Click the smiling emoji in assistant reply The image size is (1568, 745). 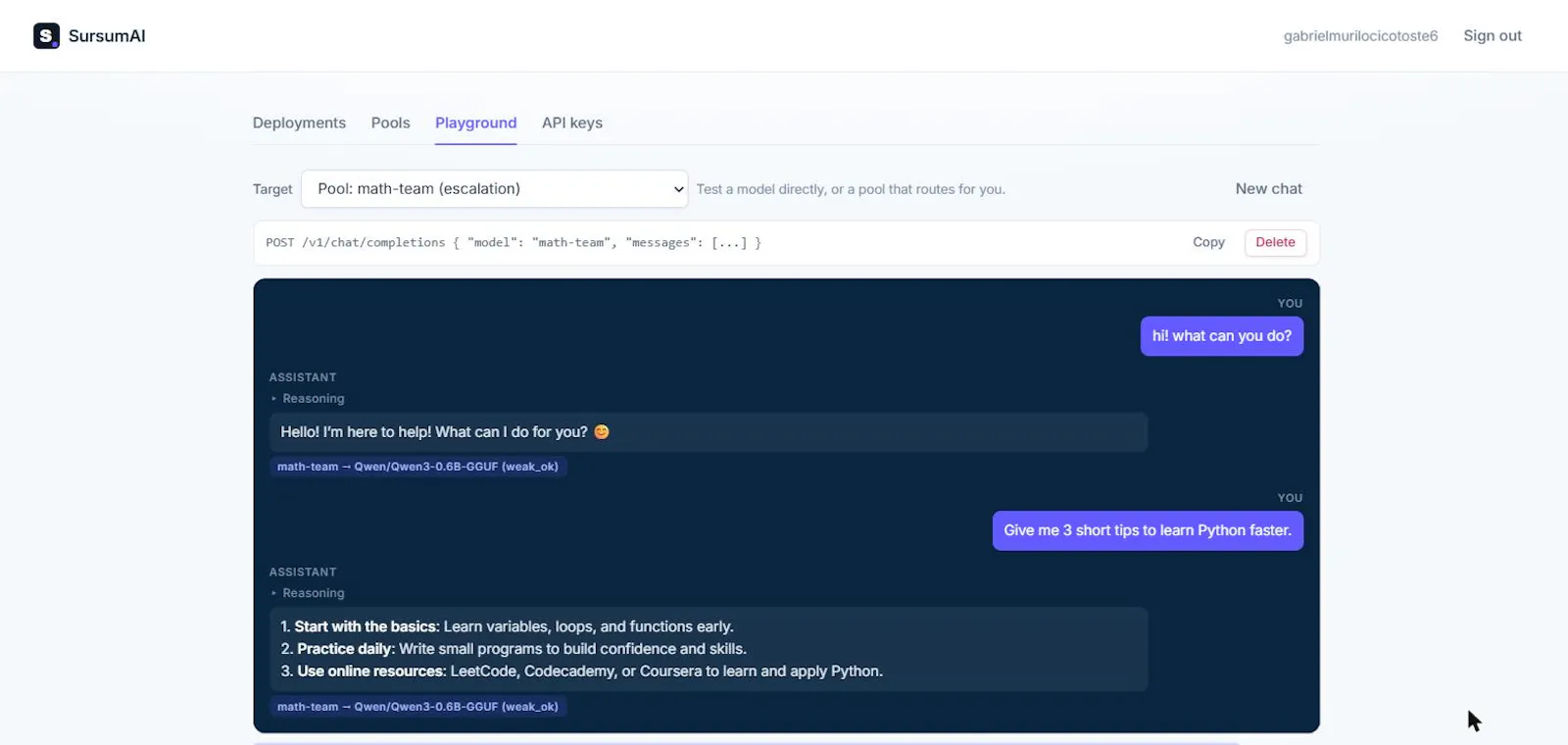(x=602, y=432)
